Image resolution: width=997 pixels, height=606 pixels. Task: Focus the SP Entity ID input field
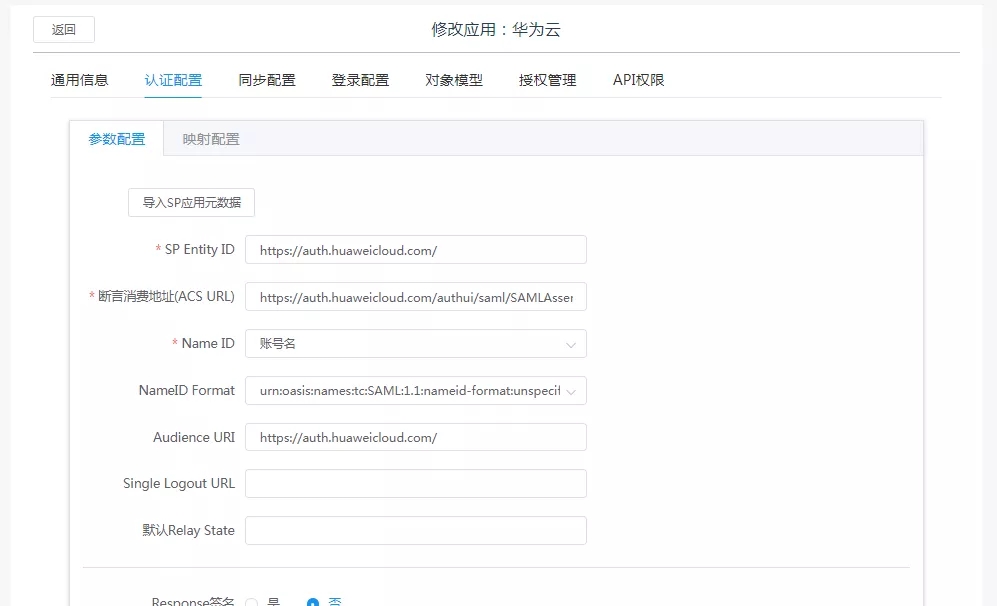[x=416, y=250]
